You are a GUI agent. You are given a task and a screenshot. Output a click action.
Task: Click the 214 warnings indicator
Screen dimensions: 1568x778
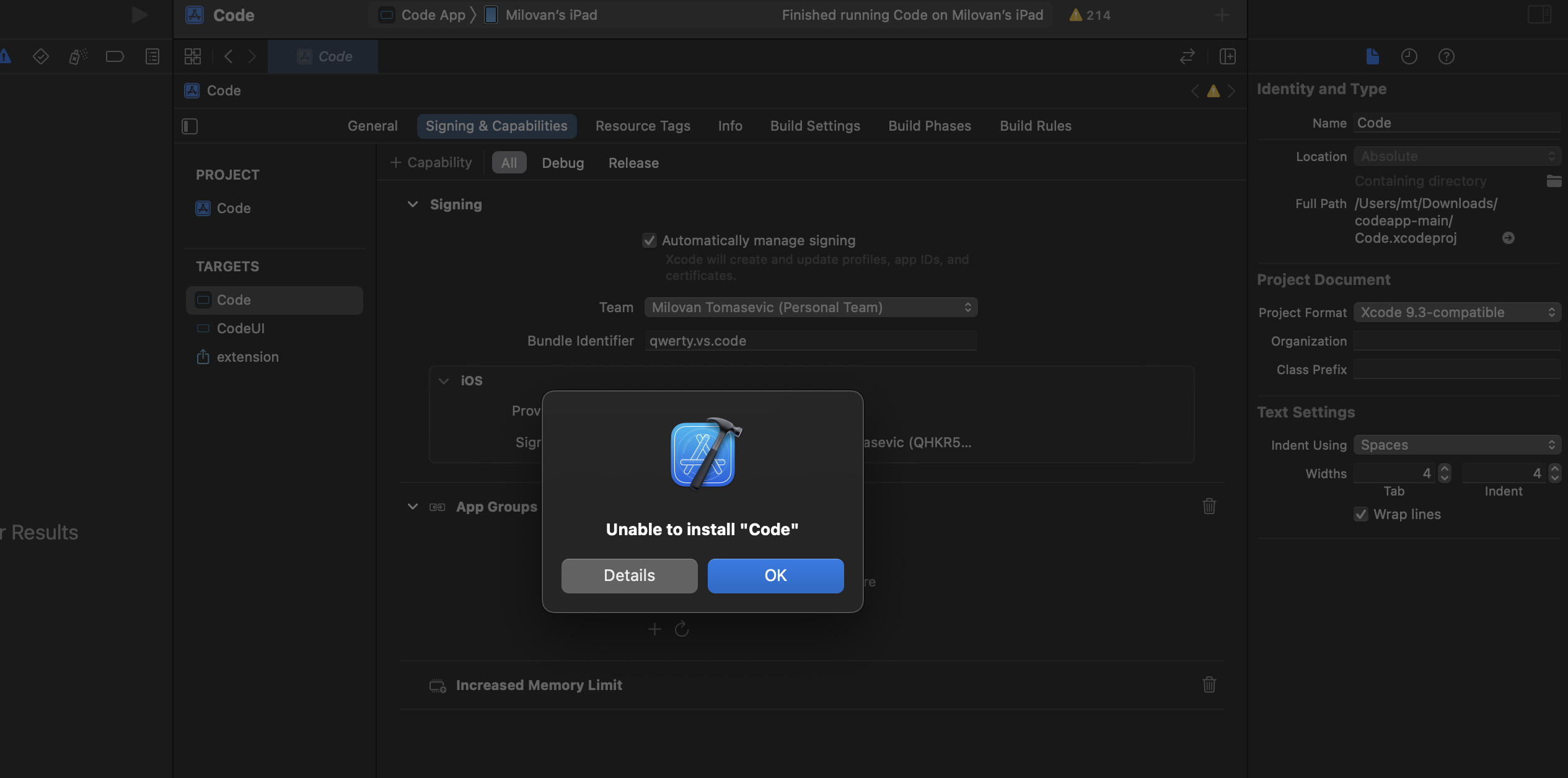tap(1090, 15)
